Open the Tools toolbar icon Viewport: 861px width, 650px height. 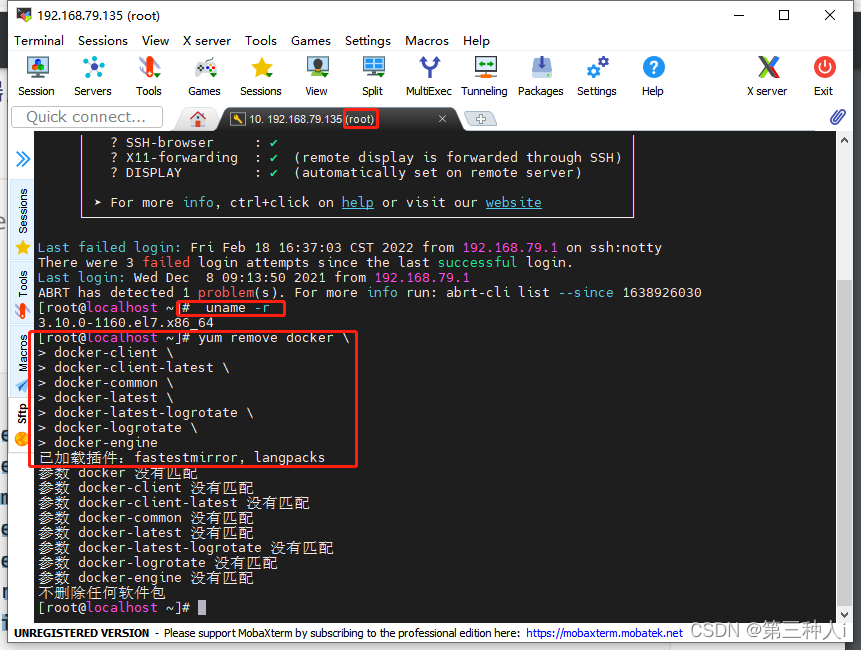(149, 76)
